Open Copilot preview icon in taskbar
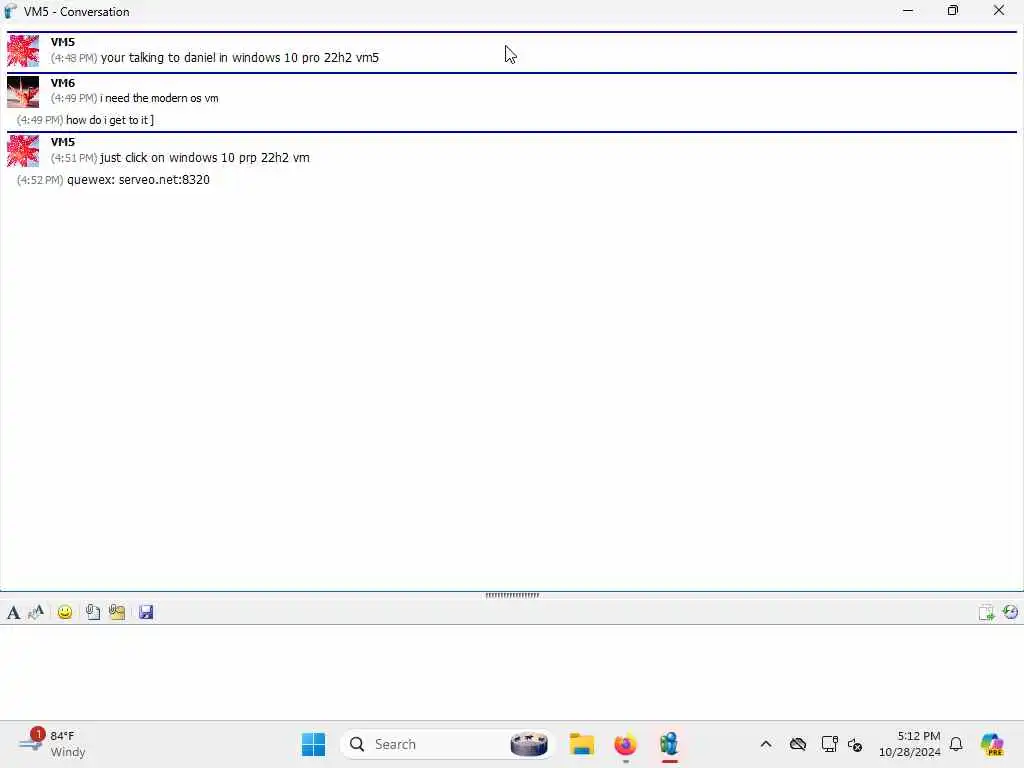The height and width of the screenshot is (768, 1024). pyautogui.click(x=992, y=744)
